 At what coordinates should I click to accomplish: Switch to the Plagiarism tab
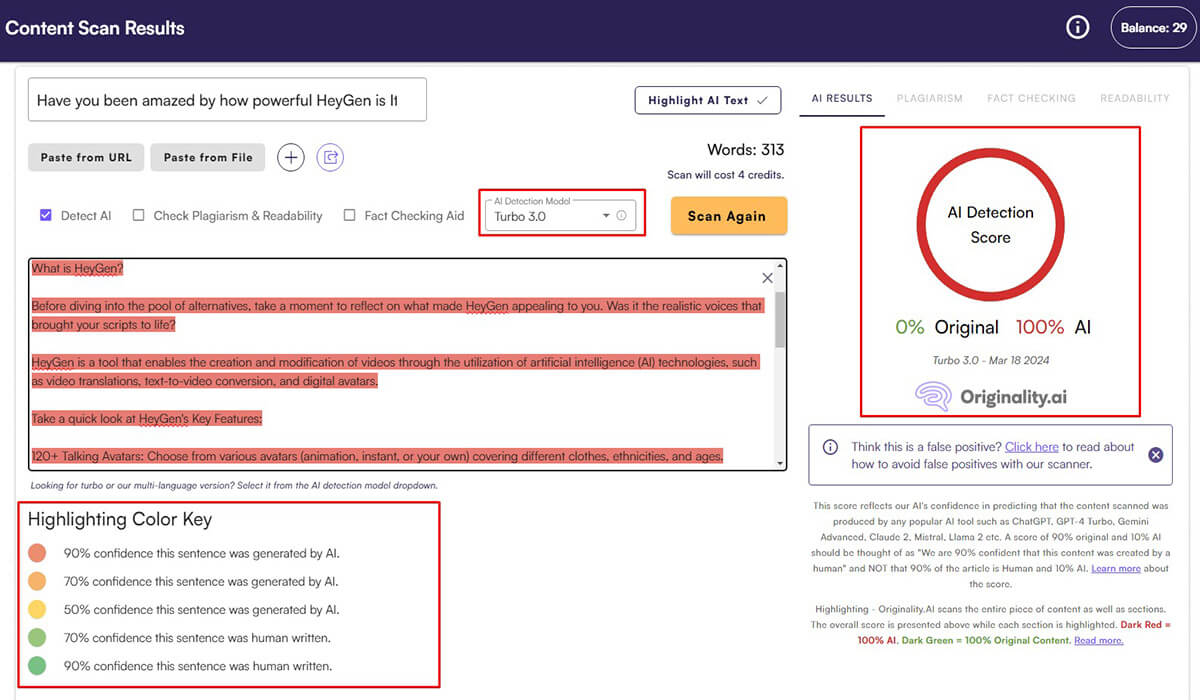(929, 98)
